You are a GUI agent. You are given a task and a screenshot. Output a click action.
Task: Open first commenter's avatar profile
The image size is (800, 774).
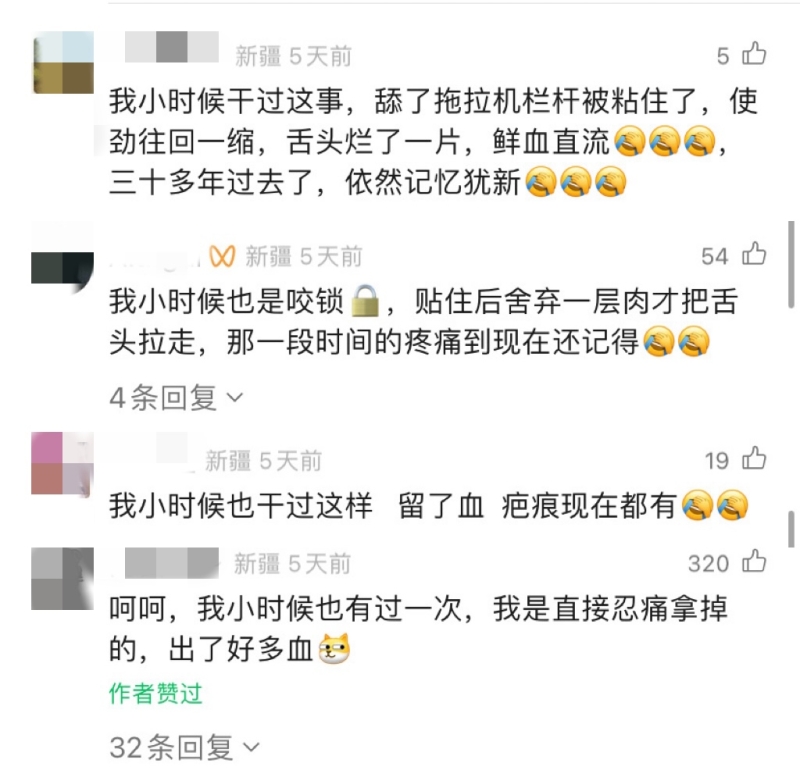tap(63, 62)
